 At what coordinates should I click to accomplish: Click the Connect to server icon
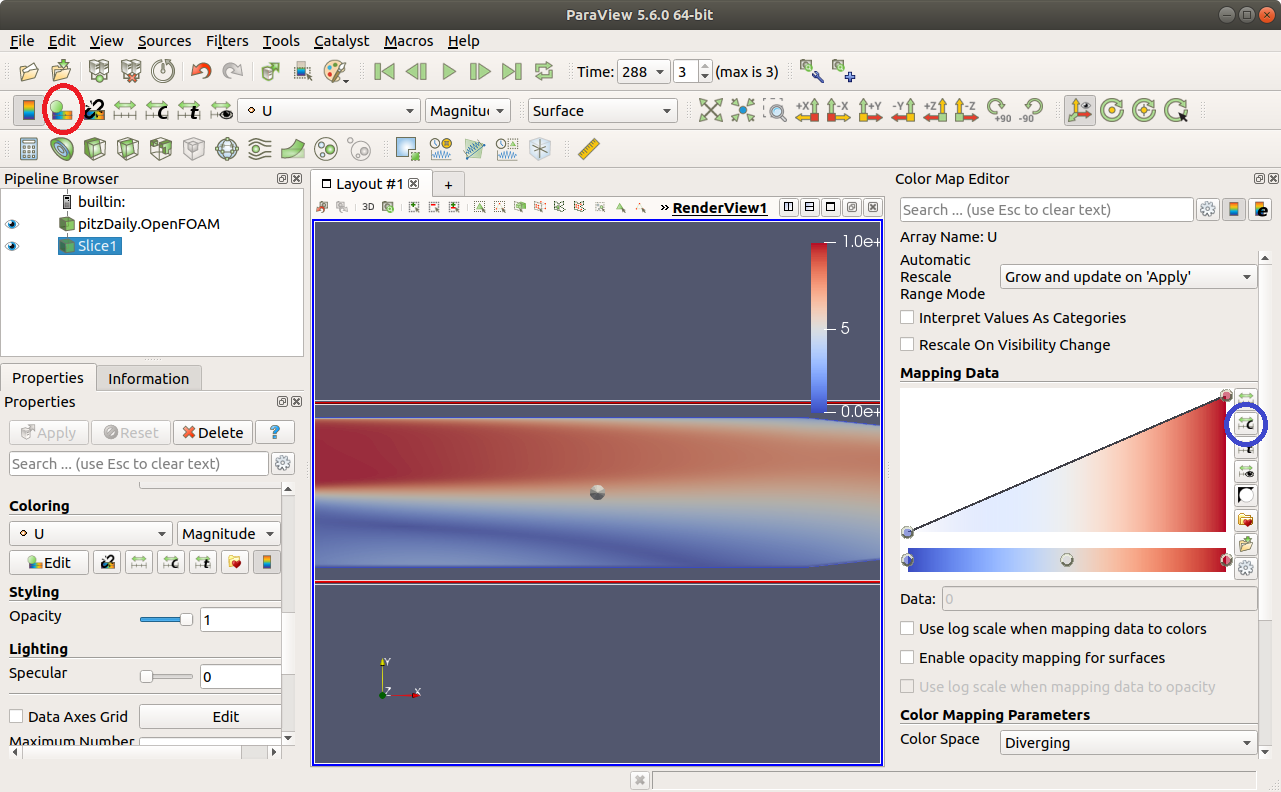(99, 71)
